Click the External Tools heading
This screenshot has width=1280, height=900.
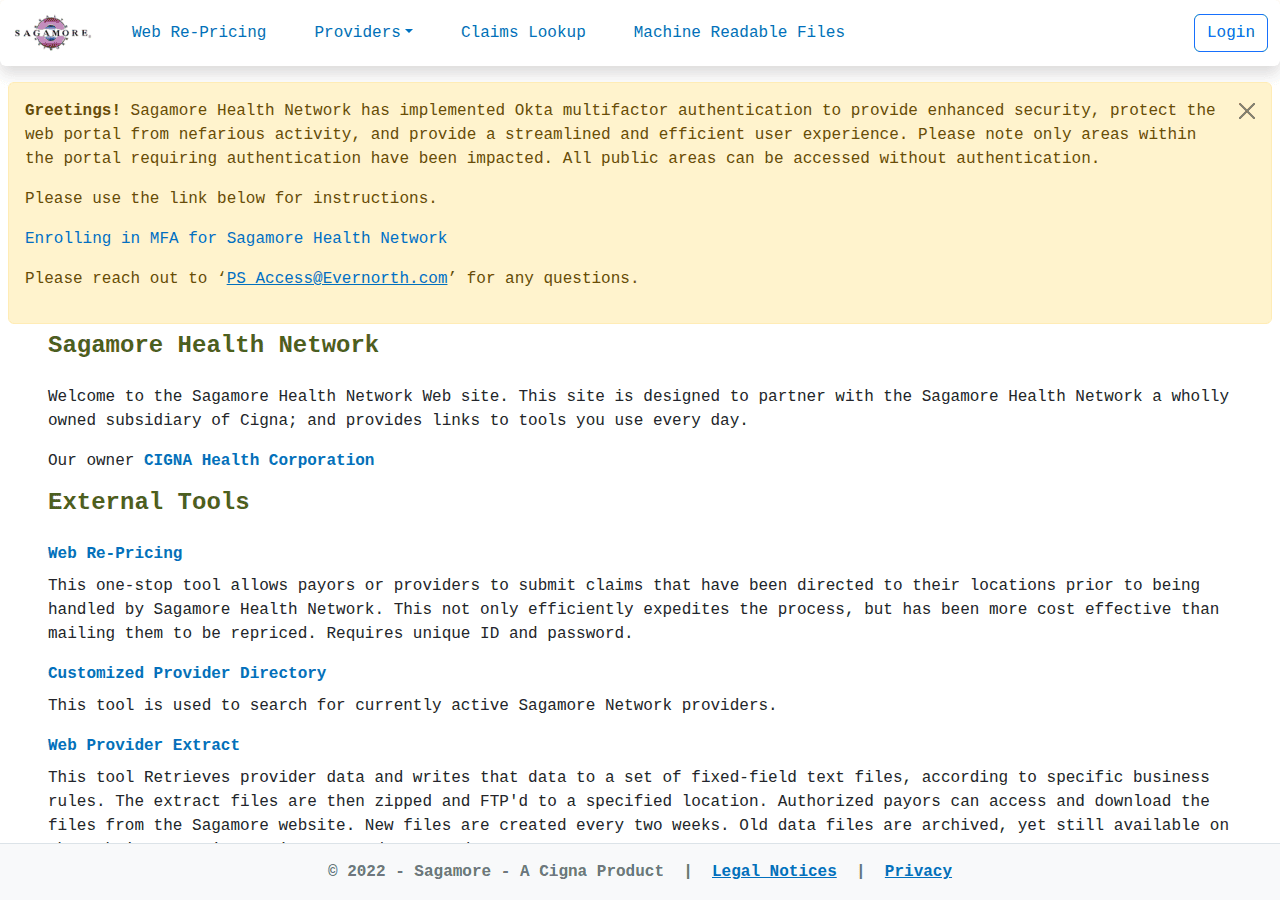[x=149, y=502]
